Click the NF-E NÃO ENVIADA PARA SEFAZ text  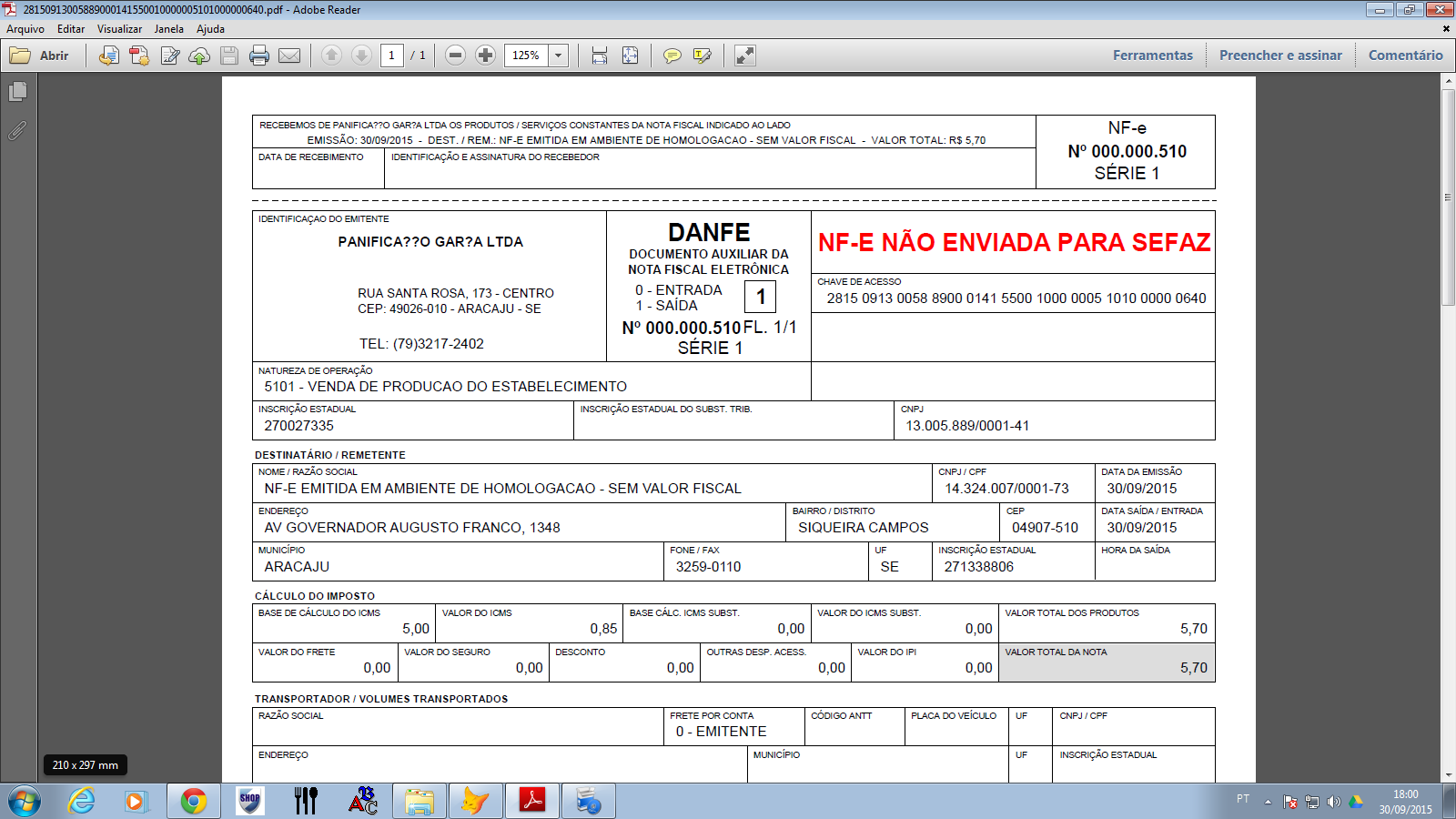tap(1014, 243)
